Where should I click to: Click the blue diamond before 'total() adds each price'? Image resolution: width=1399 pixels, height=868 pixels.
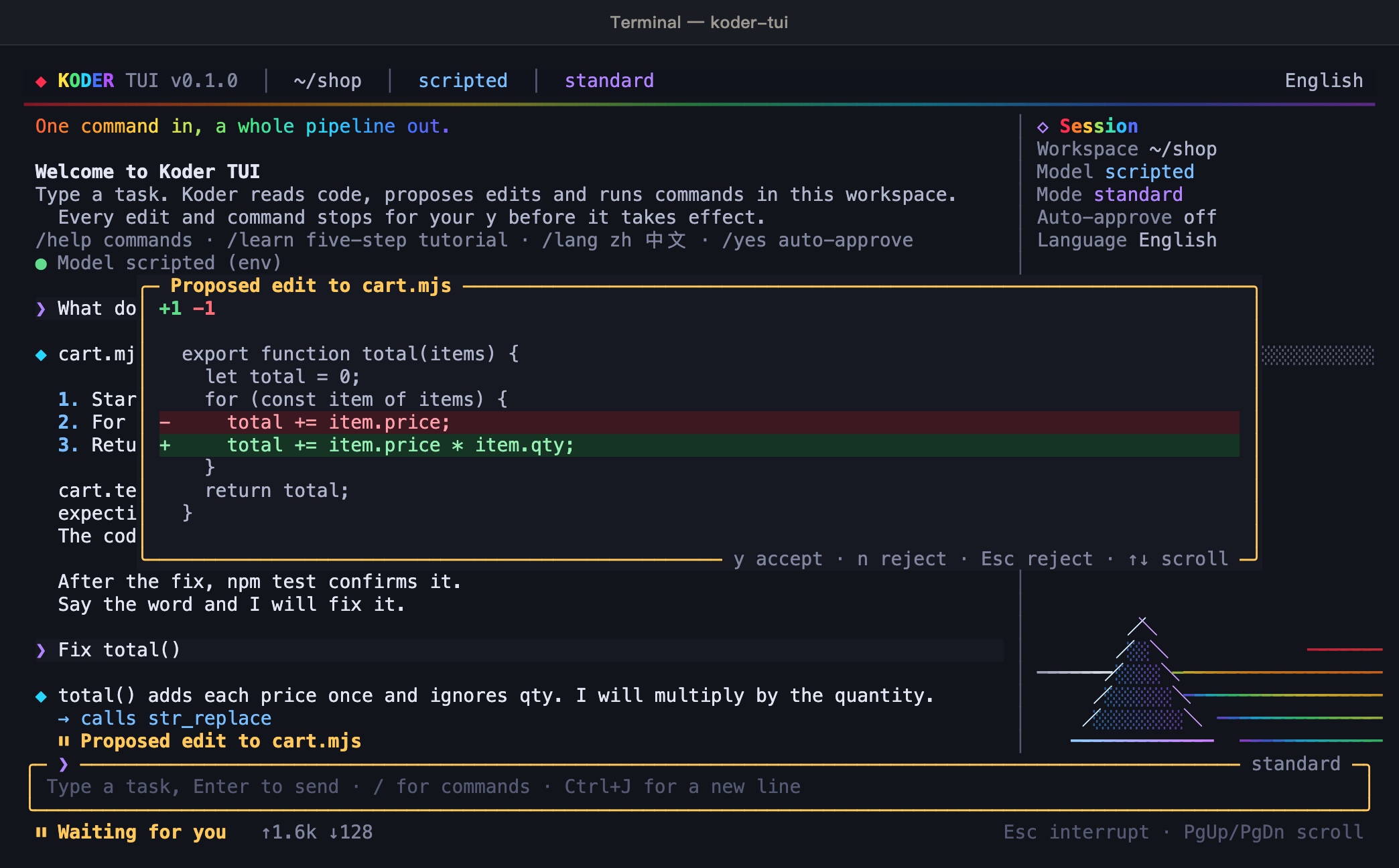click(41, 697)
